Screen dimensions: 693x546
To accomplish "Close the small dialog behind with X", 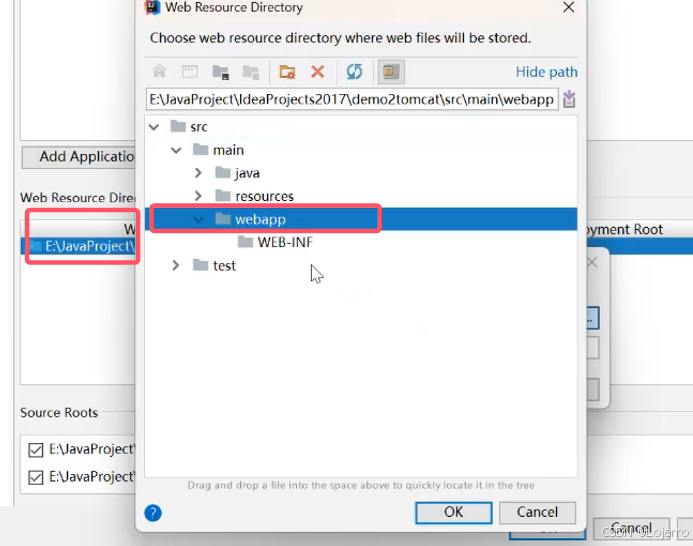I will pyautogui.click(x=592, y=262).
